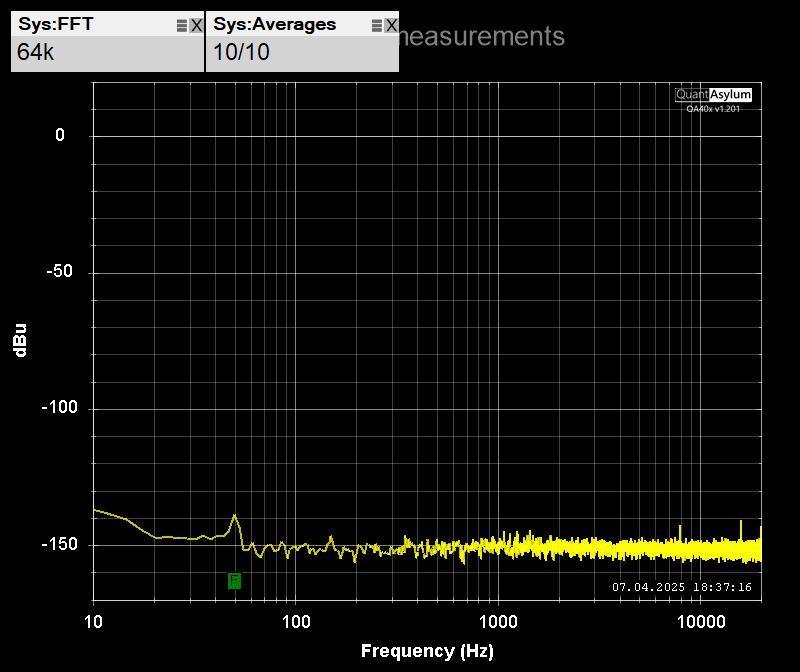
Task: Click the 10000 X-axis tick label
Action: tap(701, 623)
